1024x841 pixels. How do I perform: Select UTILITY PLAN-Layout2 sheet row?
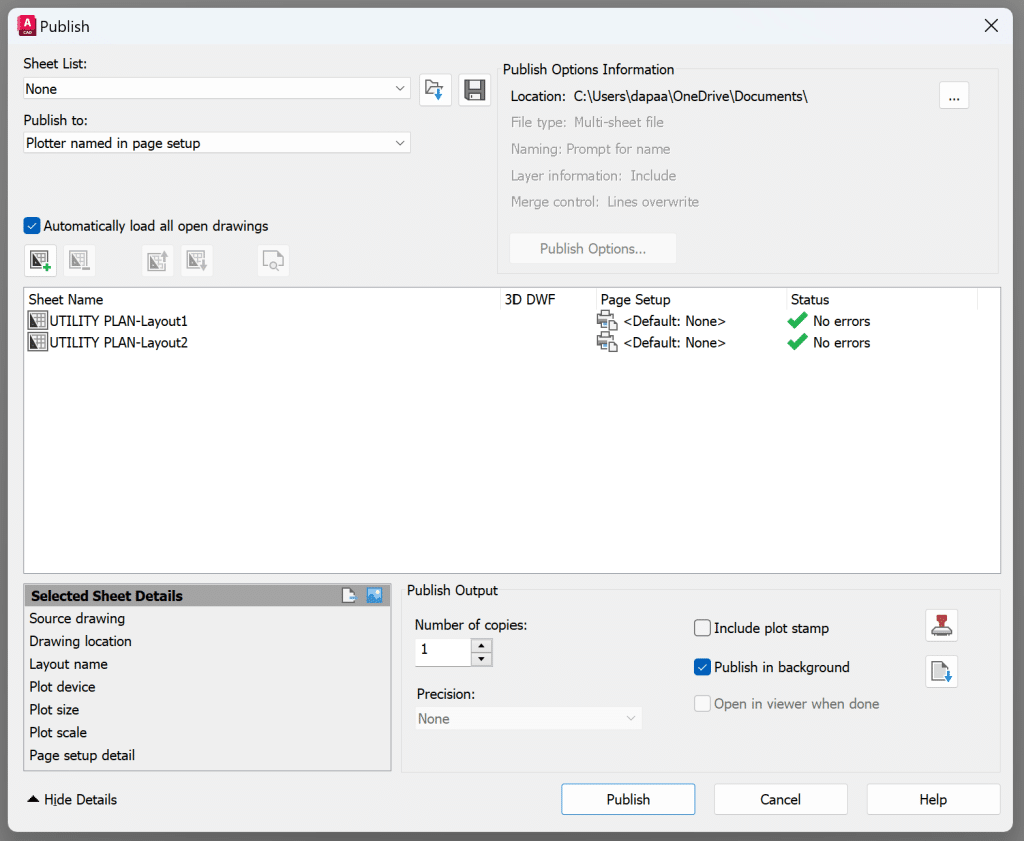pos(118,343)
